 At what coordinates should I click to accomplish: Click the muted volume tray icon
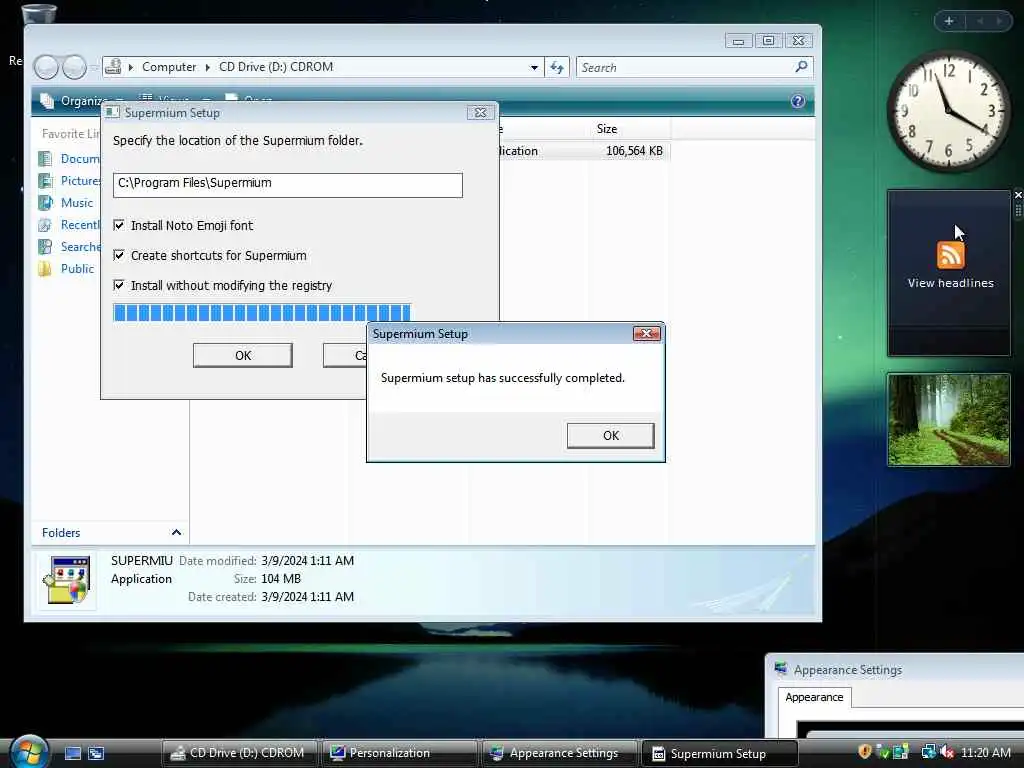click(x=947, y=752)
